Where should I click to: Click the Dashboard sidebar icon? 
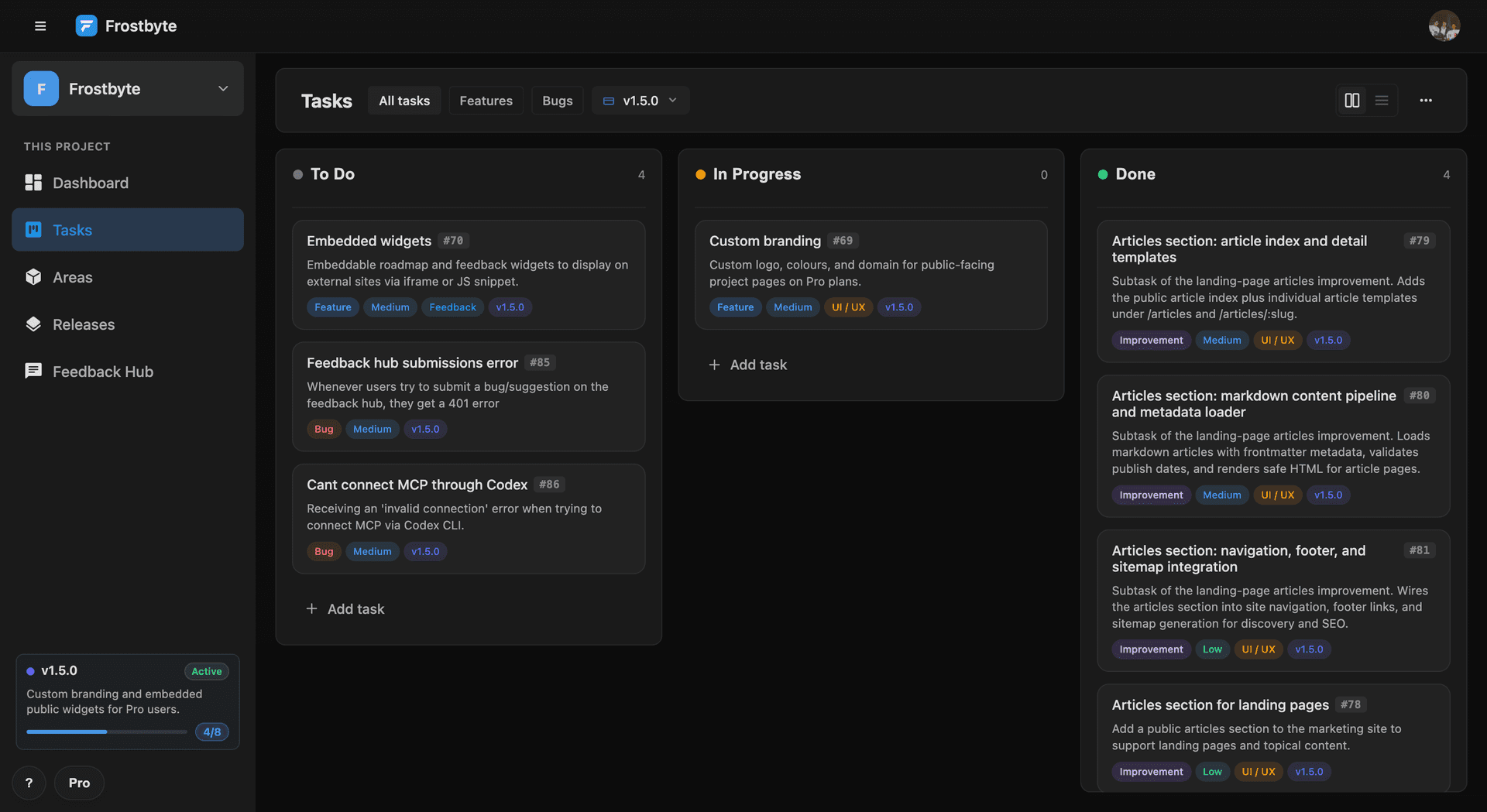click(33, 183)
